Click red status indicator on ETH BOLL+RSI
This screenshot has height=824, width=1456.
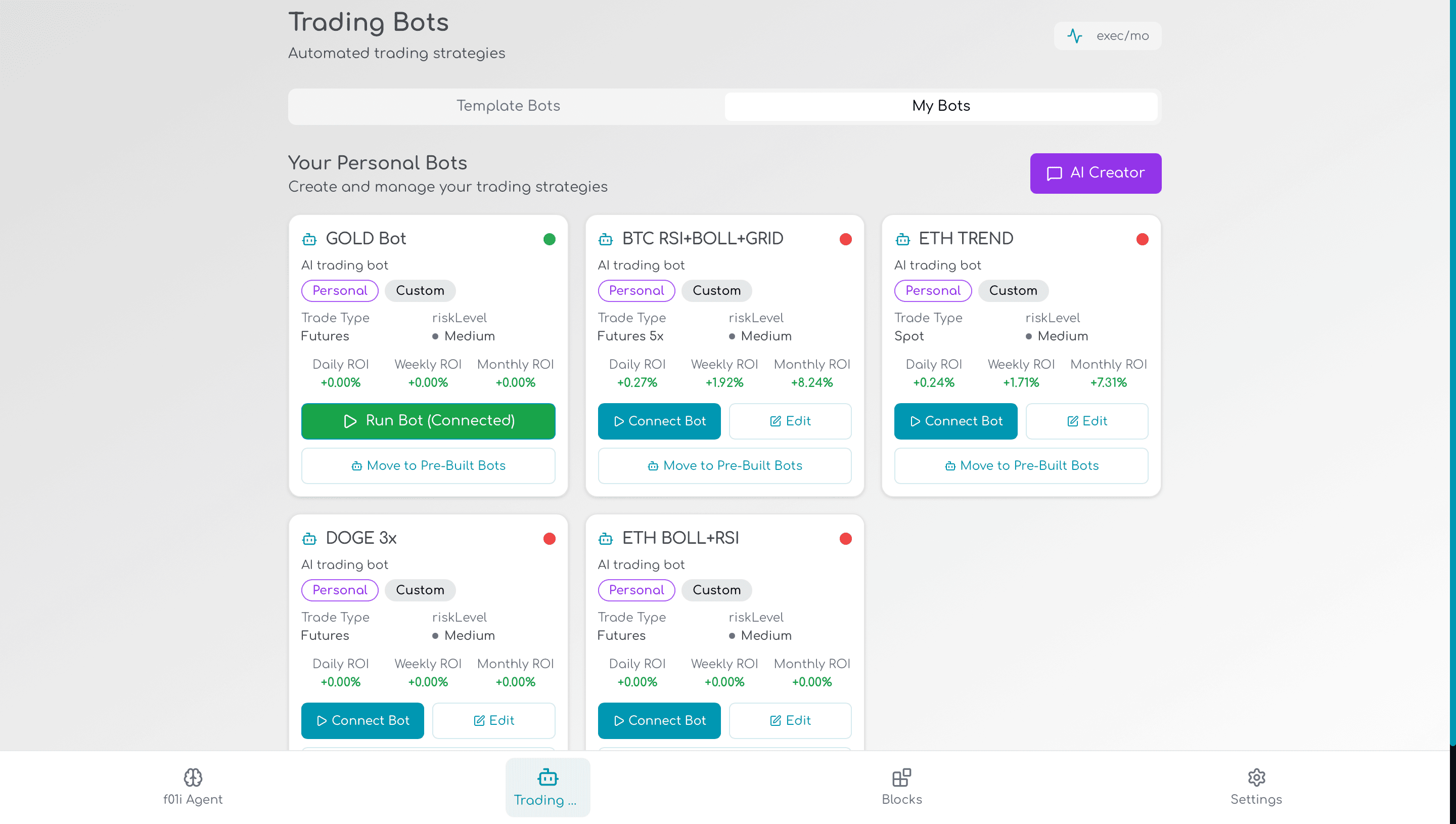[845, 539]
